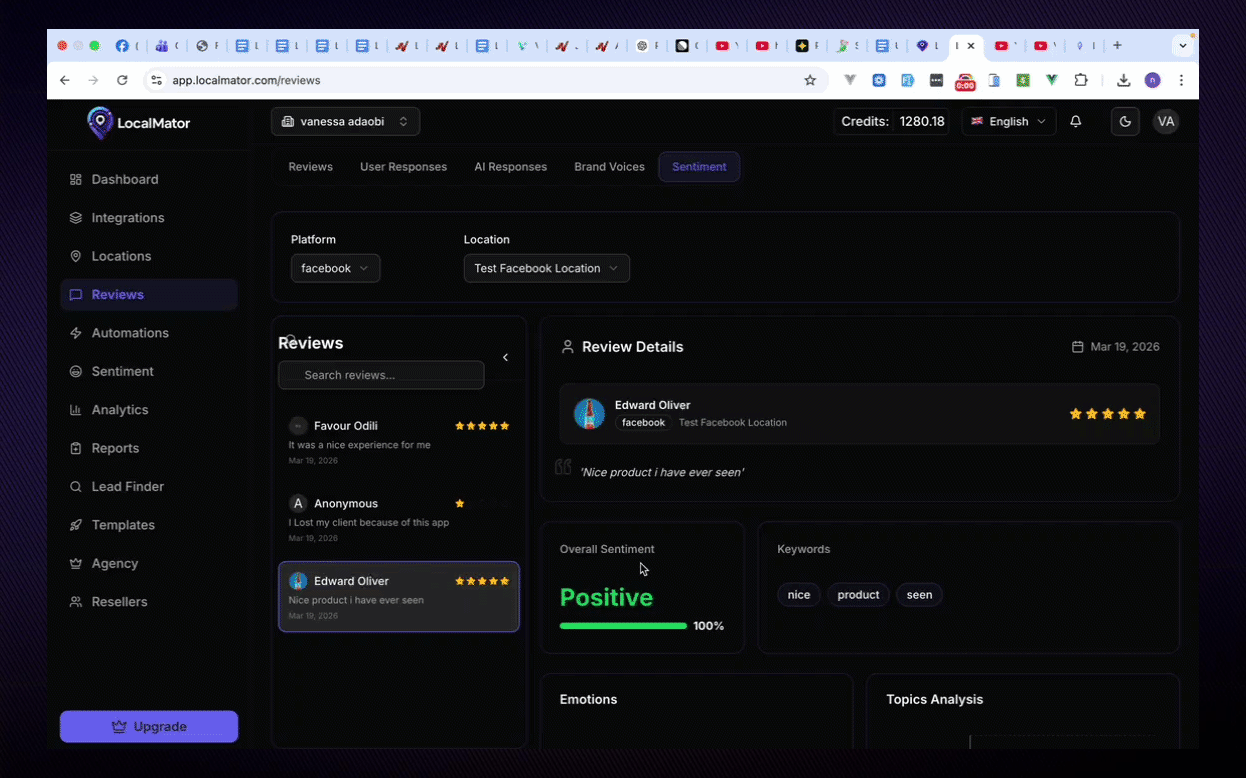Click the Upgrade button

[148, 726]
